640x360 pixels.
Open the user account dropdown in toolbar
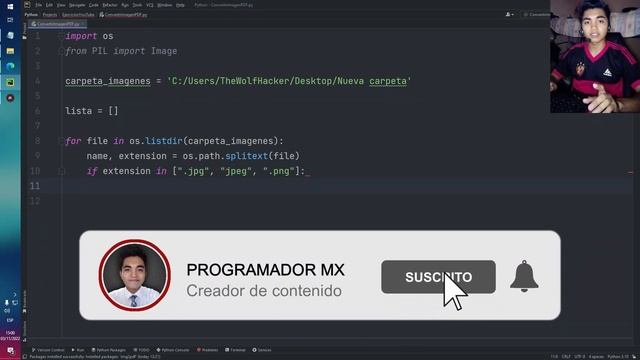tap(509, 14)
